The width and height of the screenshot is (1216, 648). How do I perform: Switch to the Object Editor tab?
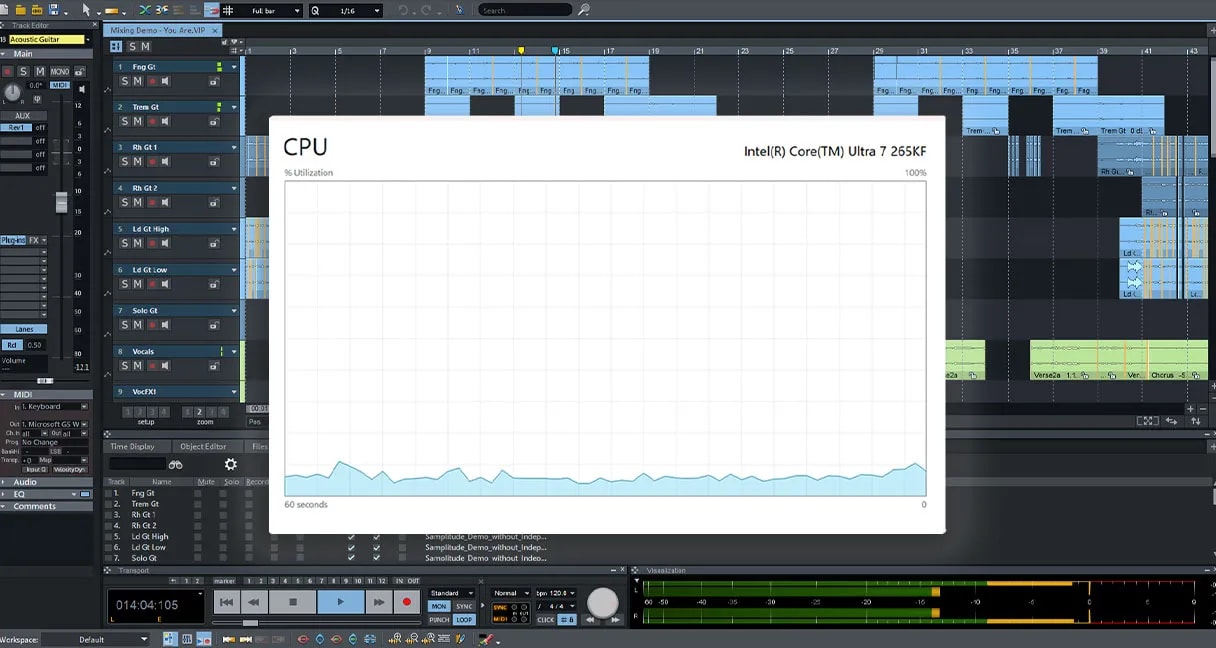(x=202, y=447)
